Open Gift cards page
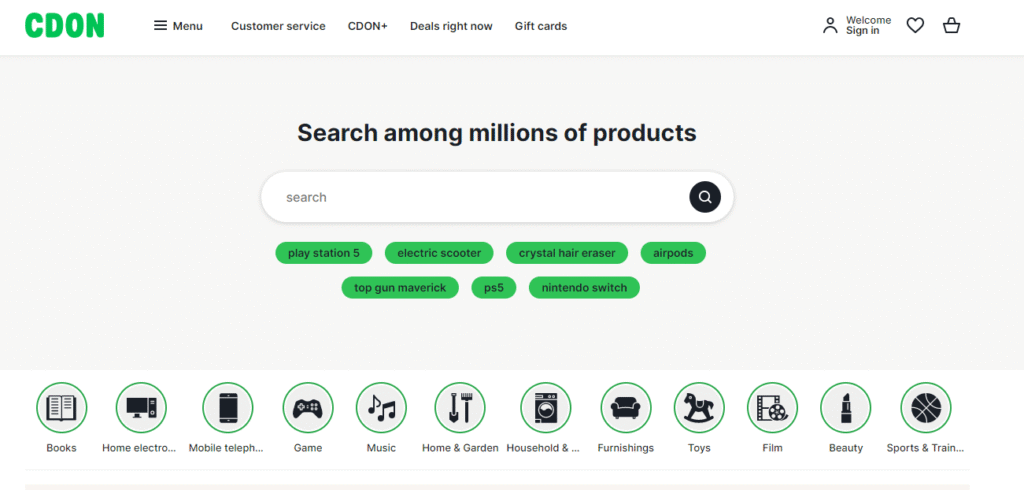Viewport: 1024px width, 490px height. pos(541,26)
